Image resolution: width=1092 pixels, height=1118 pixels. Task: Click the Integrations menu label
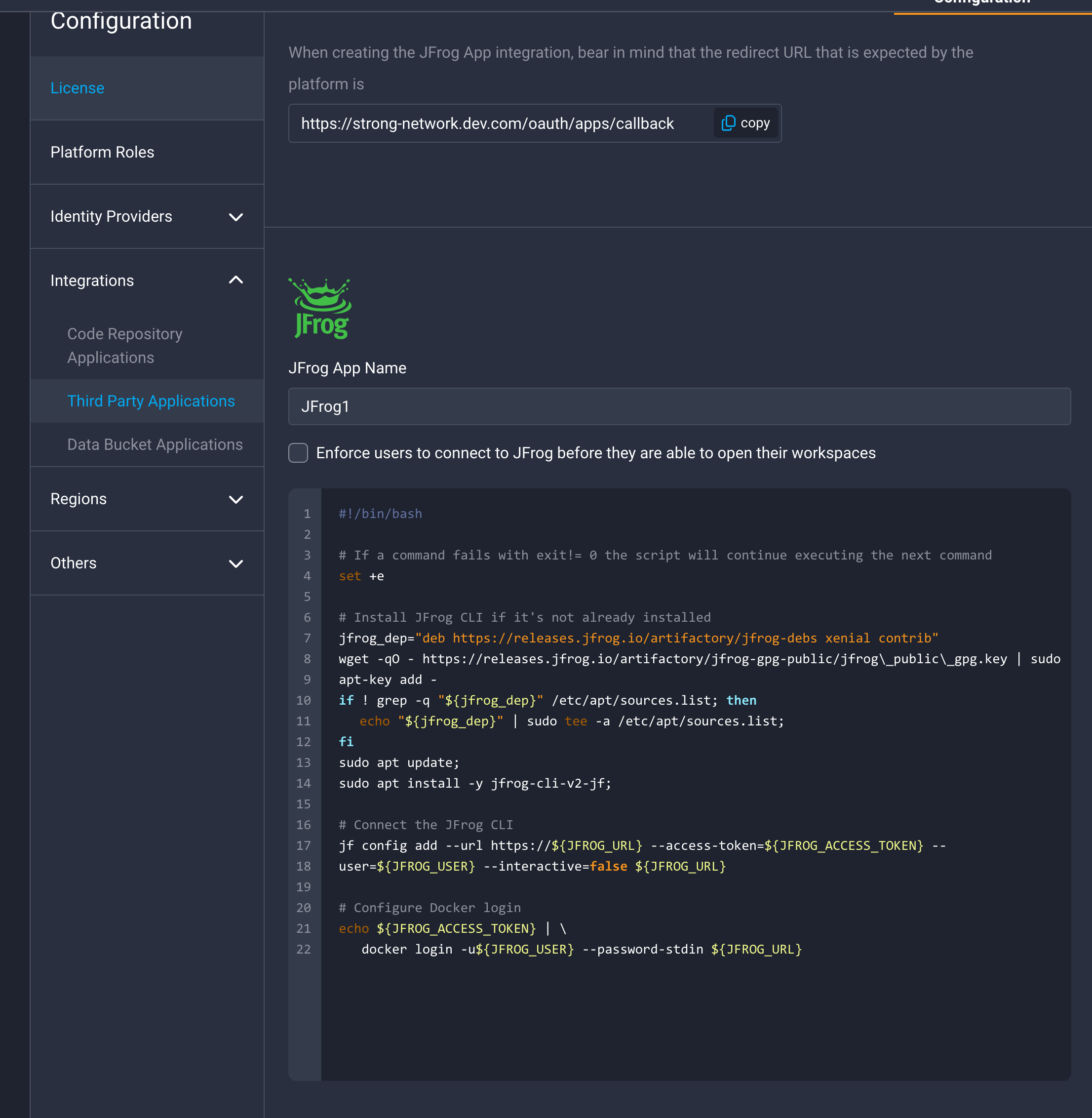pos(92,280)
